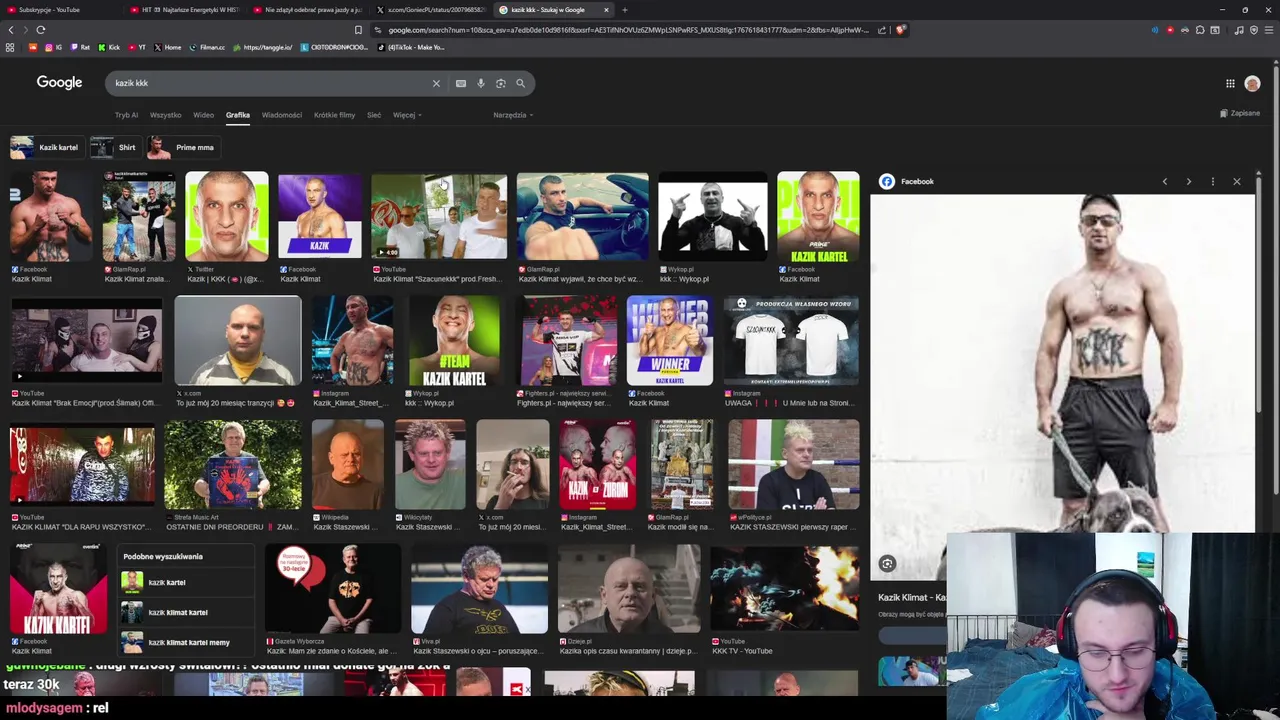Open the https://tanggle.io/ bookmark
This screenshot has width=1280, height=720.
tap(263, 47)
